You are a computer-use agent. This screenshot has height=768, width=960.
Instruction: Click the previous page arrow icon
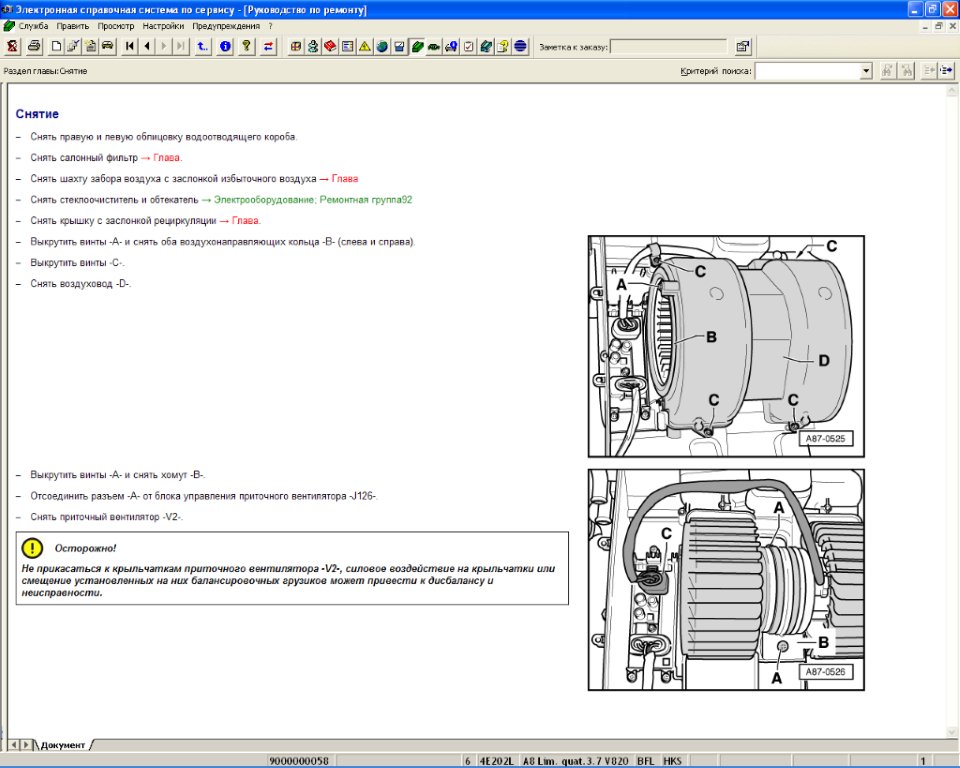147,46
